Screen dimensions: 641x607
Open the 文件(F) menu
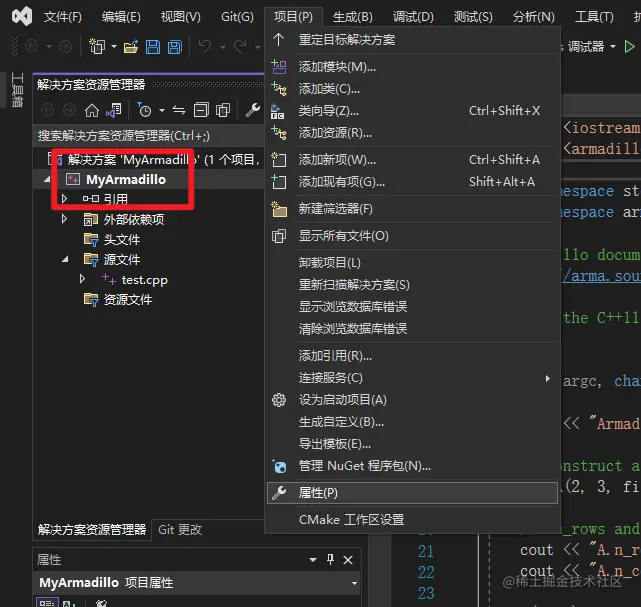coord(63,17)
